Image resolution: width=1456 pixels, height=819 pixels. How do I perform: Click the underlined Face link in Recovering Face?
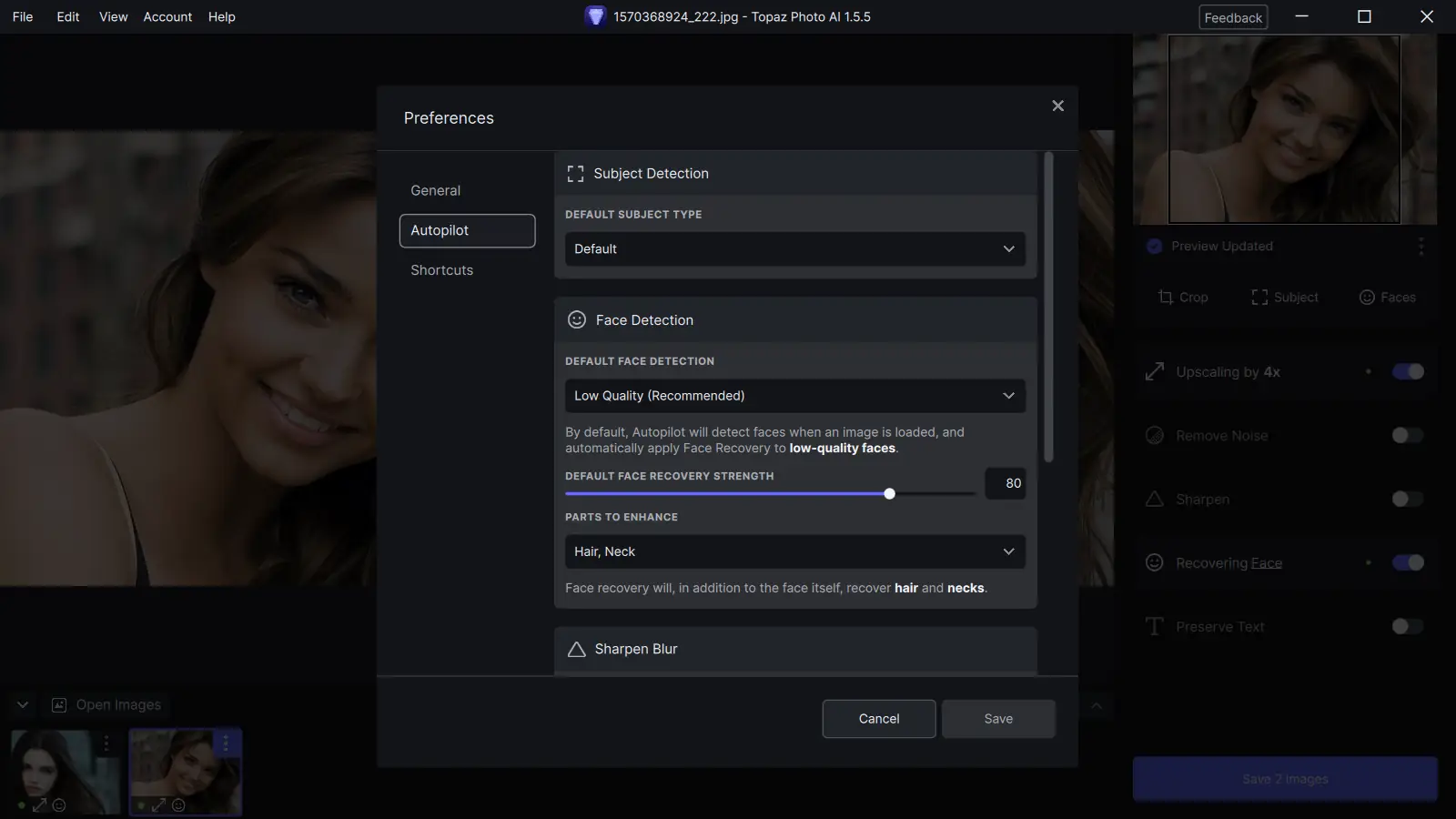click(1266, 563)
